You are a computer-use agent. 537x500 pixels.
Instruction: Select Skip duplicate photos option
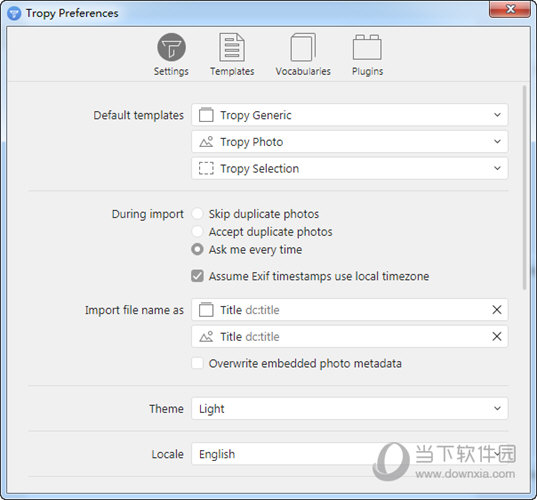coord(197,214)
